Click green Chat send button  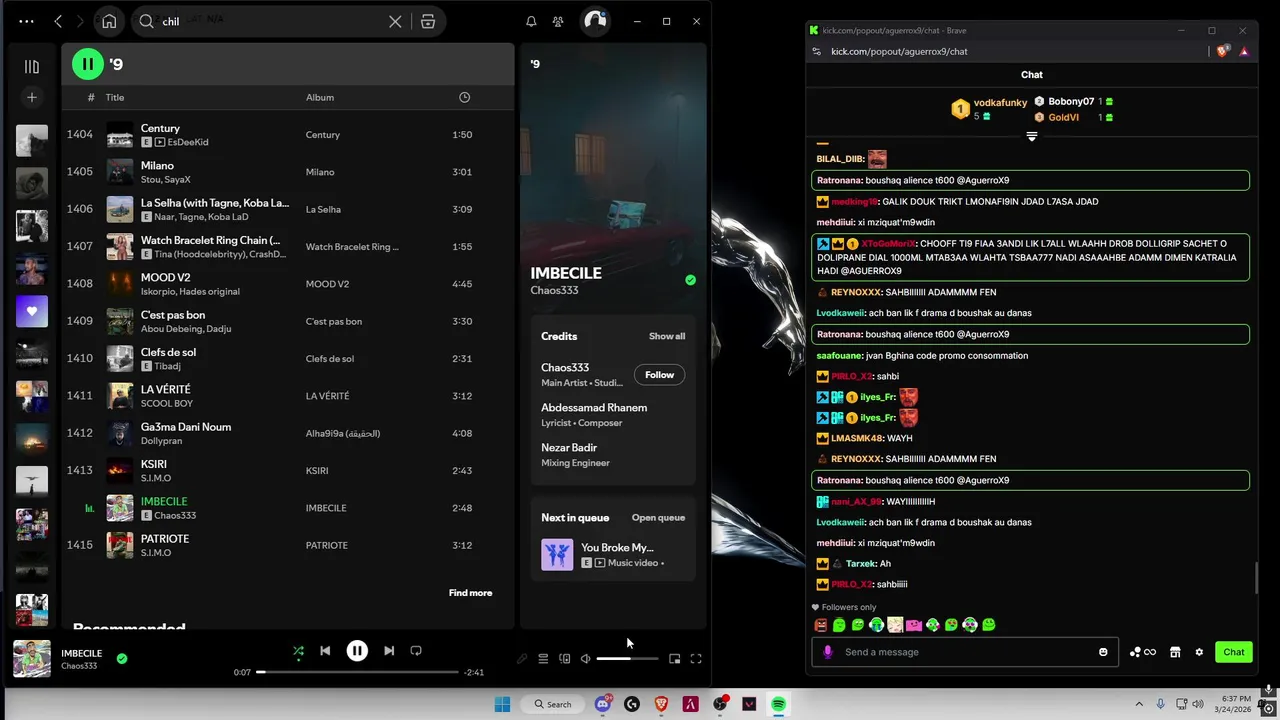point(1234,652)
